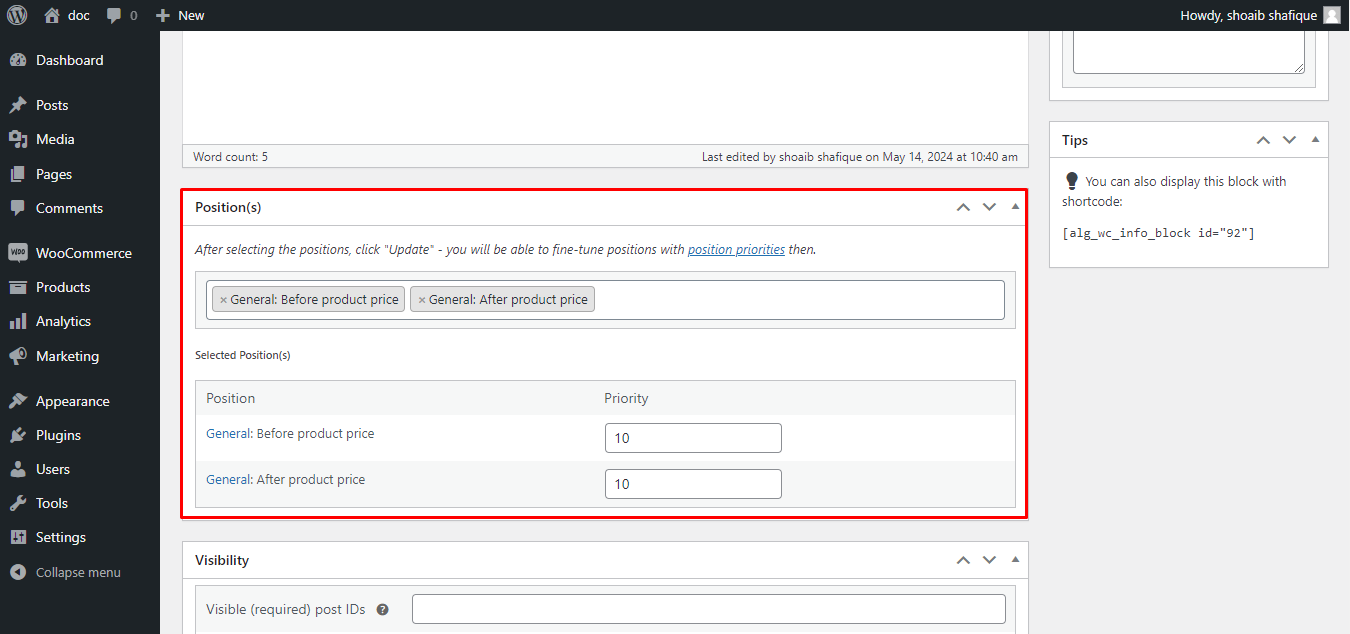Click the lightbulb tip icon
Viewport: 1350px width, 634px height.
[1072, 181]
